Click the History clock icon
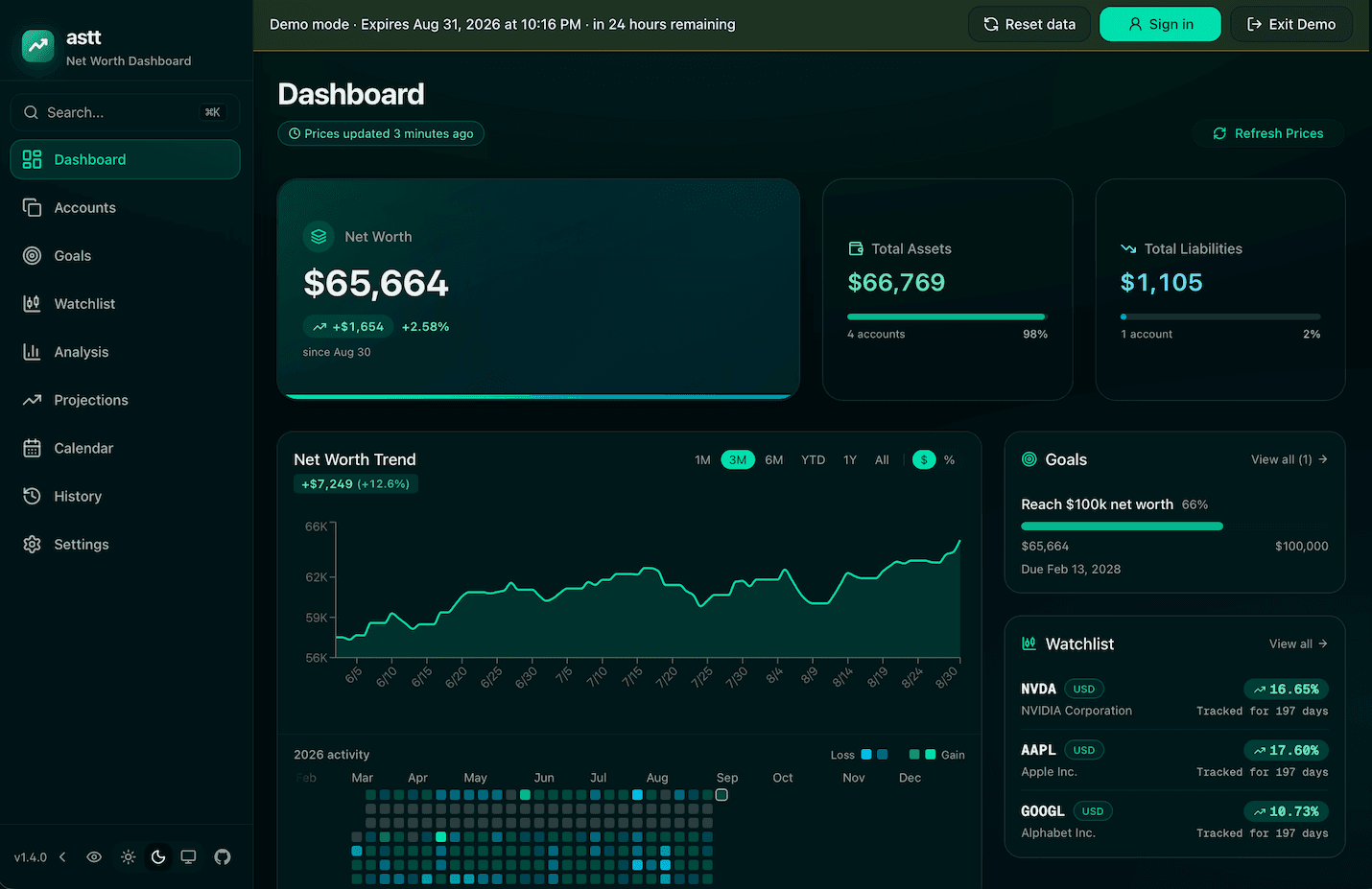This screenshot has width=1372, height=889. click(x=32, y=496)
